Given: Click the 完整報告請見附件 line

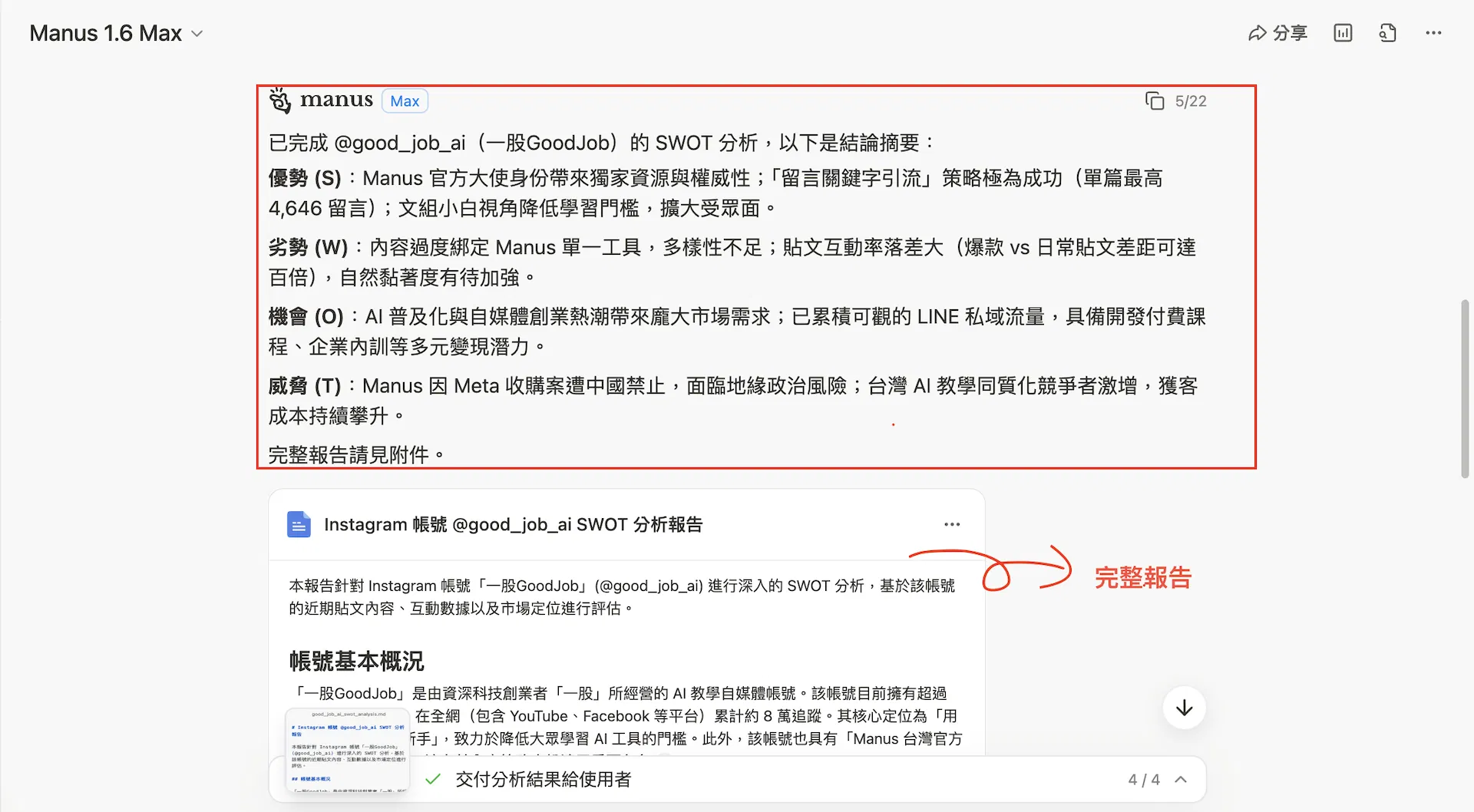Looking at the screenshot, I should (x=356, y=455).
